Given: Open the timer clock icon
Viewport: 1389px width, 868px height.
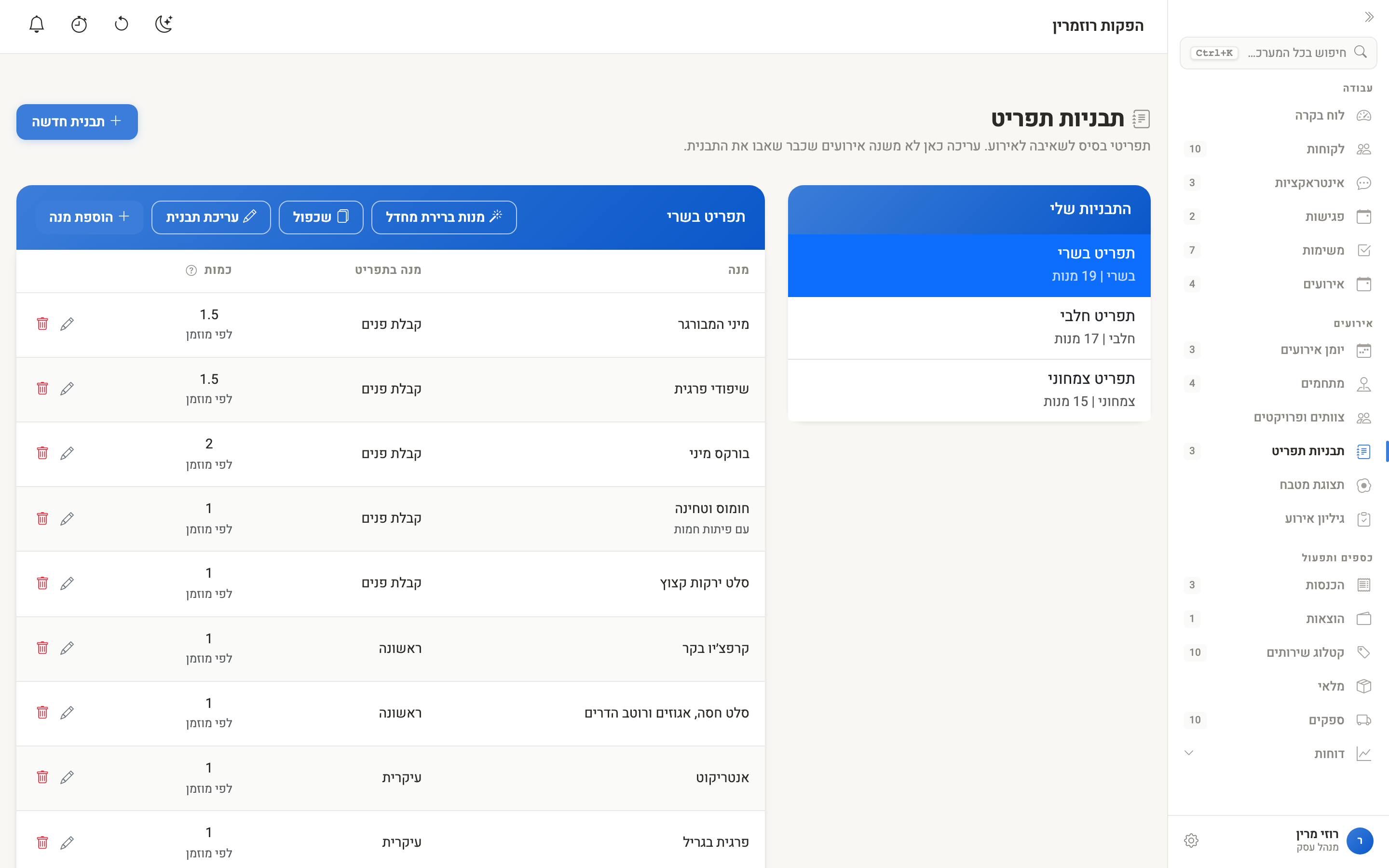Looking at the screenshot, I should tap(79, 24).
